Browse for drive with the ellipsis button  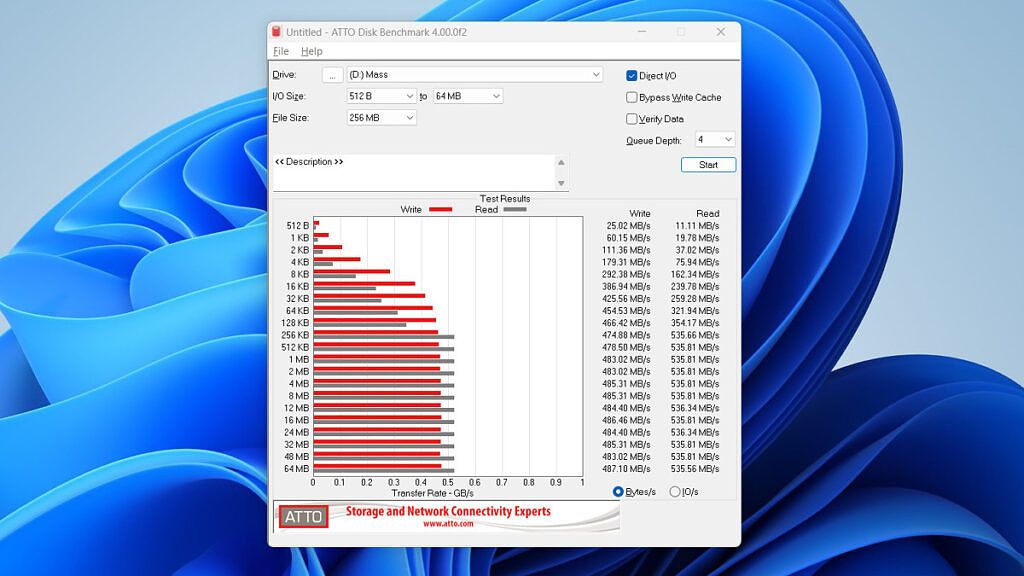click(332, 75)
